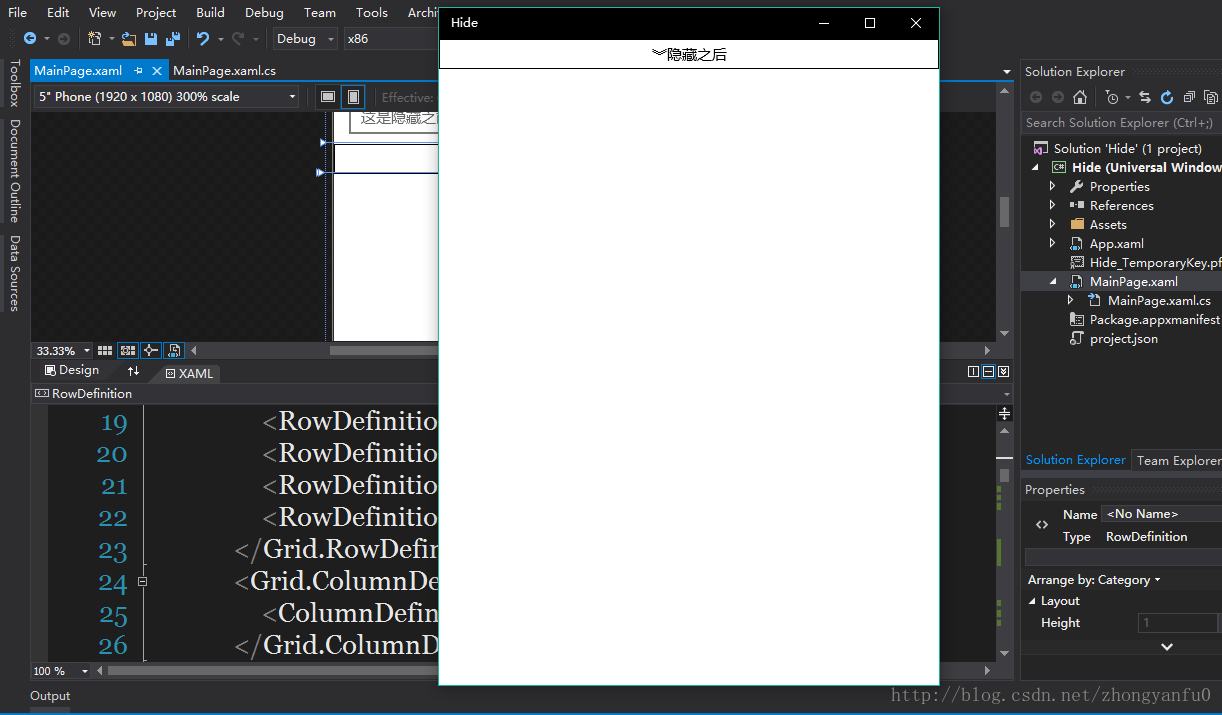The width and height of the screenshot is (1222, 715).
Task: Save the current file with Save icon
Action: (151, 38)
